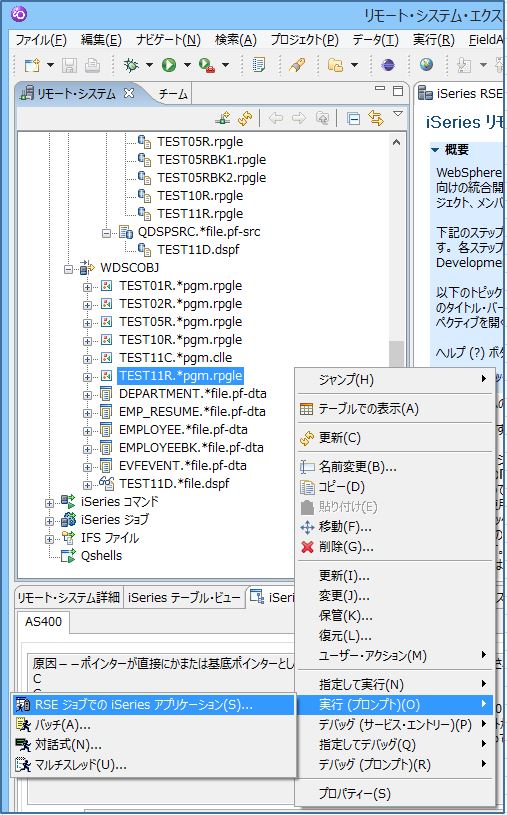Expand the iSeries コマンド node
Screen dimensions: 507x815
[49, 503]
